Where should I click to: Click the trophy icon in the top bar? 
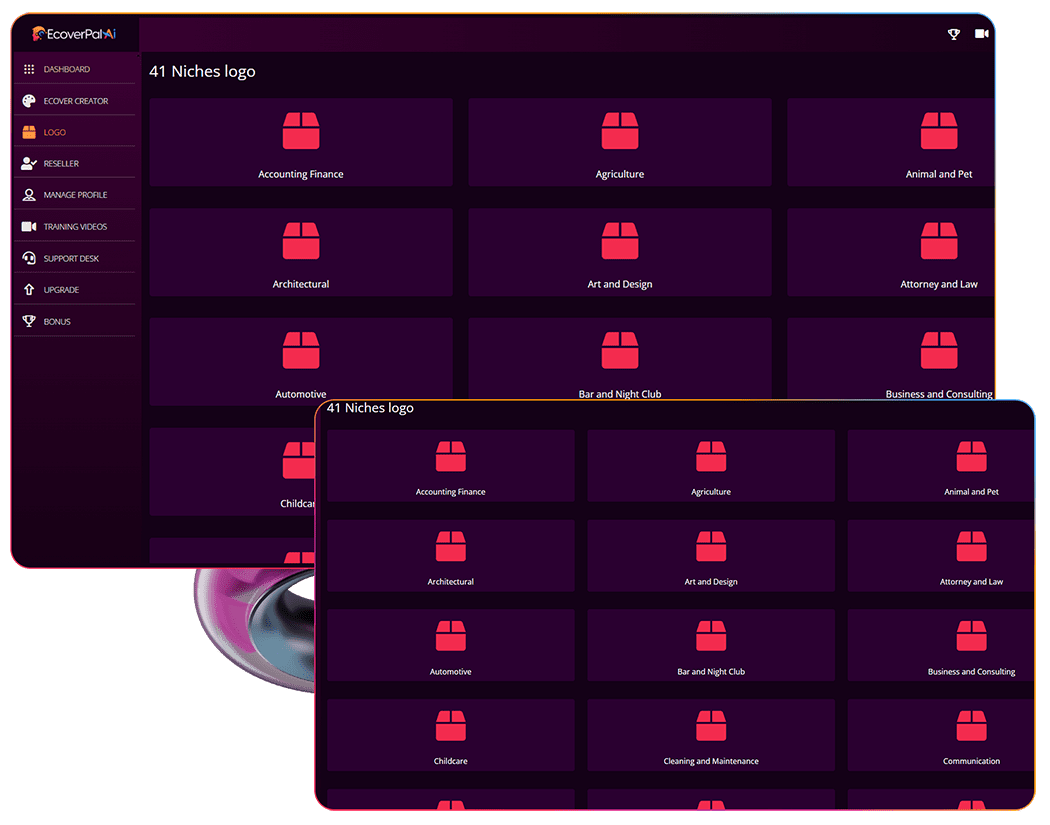[x=954, y=34]
